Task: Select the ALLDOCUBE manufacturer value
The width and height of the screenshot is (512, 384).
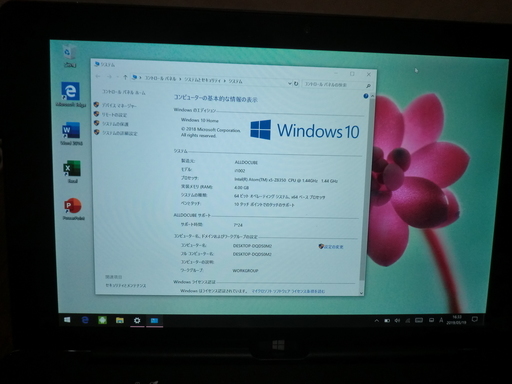Action: (246, 162)
